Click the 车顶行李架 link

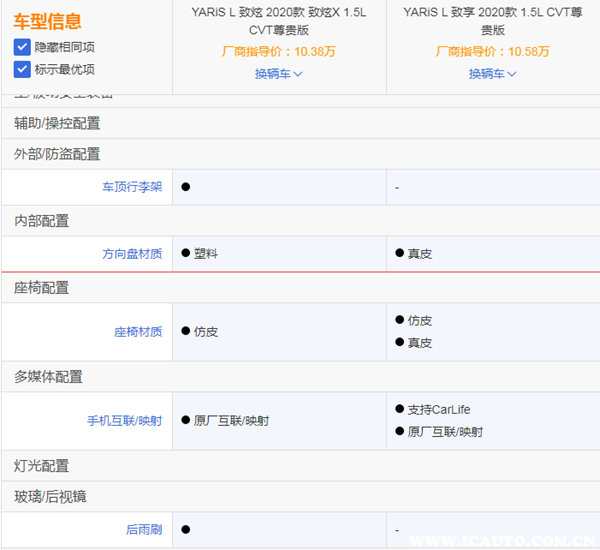132,187
